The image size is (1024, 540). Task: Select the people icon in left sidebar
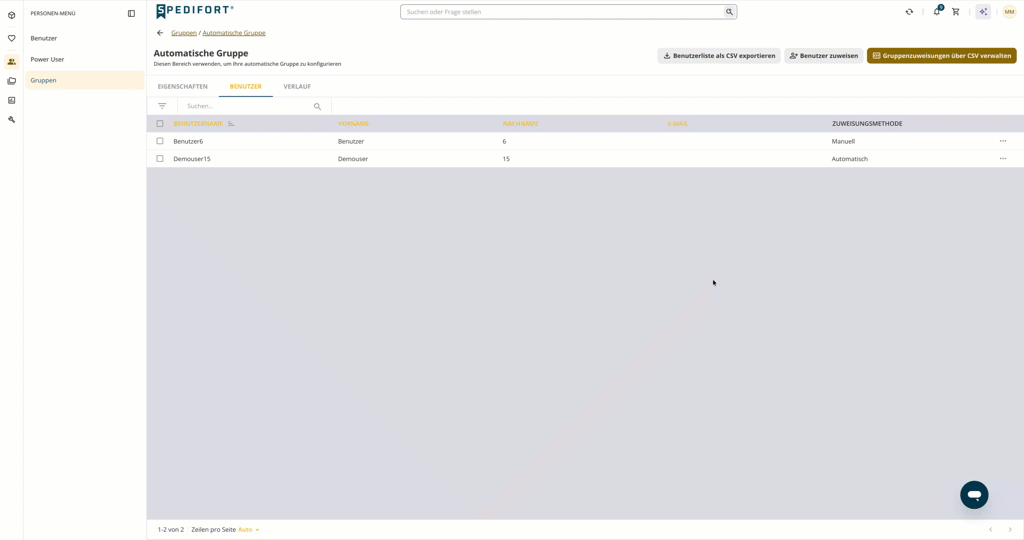coord(11,61)
